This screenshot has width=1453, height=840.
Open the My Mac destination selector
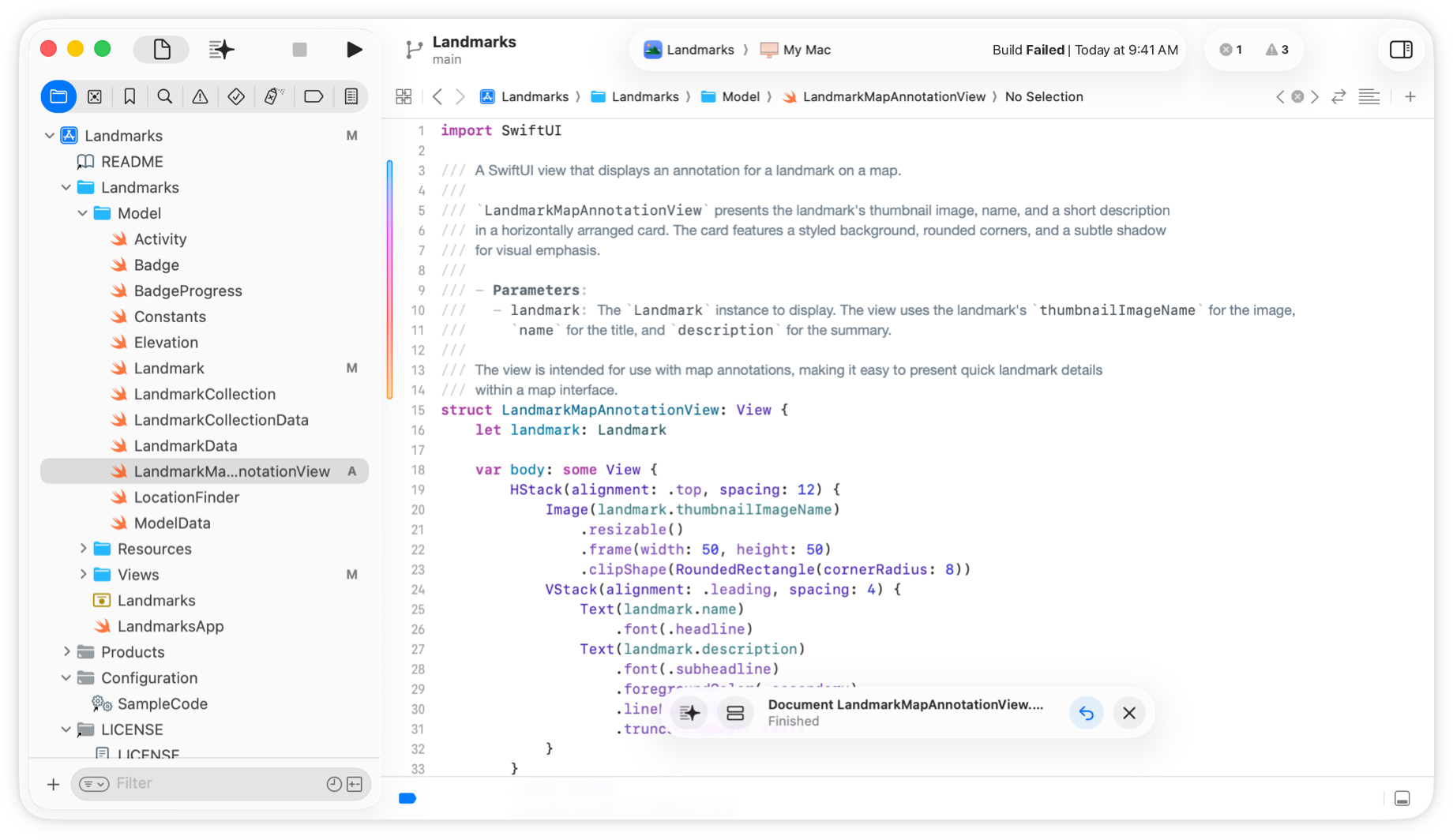795,49
